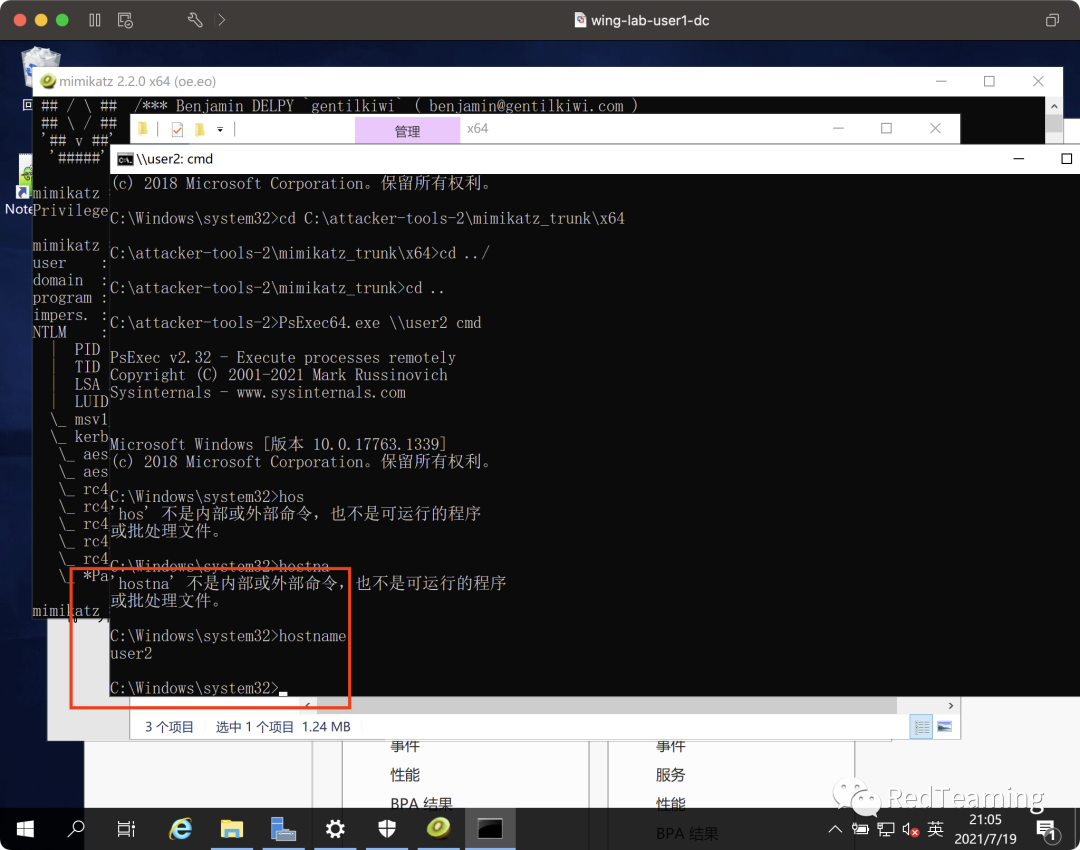This screenshot has width=1080, height=850.
Task: Switch Explorer to details view
Action: [922, 727]
